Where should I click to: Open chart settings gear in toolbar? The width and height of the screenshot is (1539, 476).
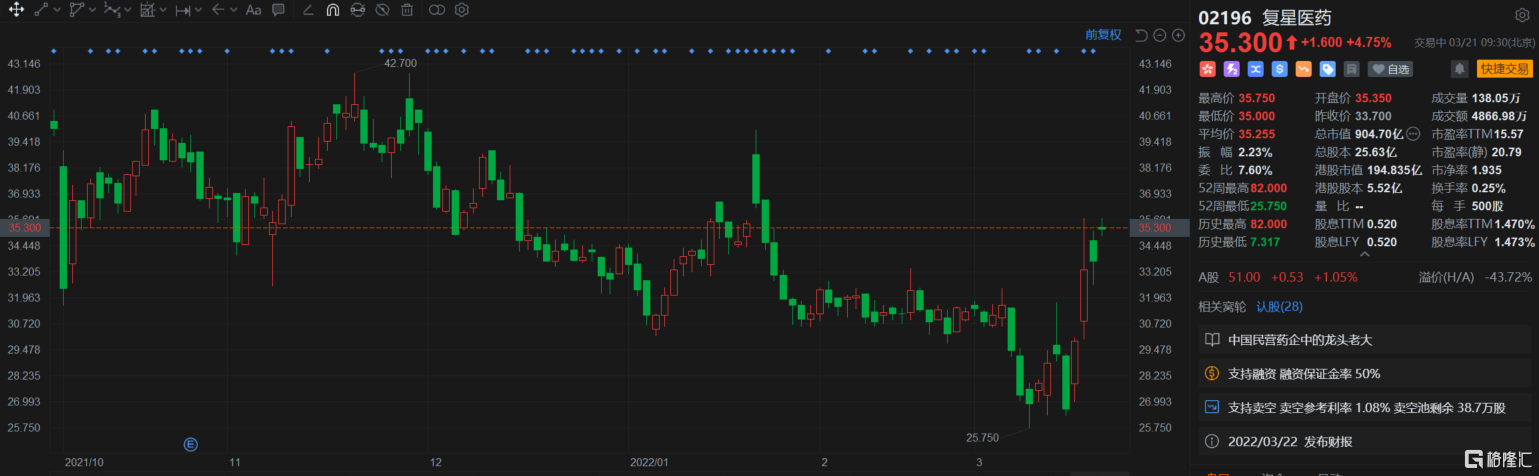coord(461,10)
